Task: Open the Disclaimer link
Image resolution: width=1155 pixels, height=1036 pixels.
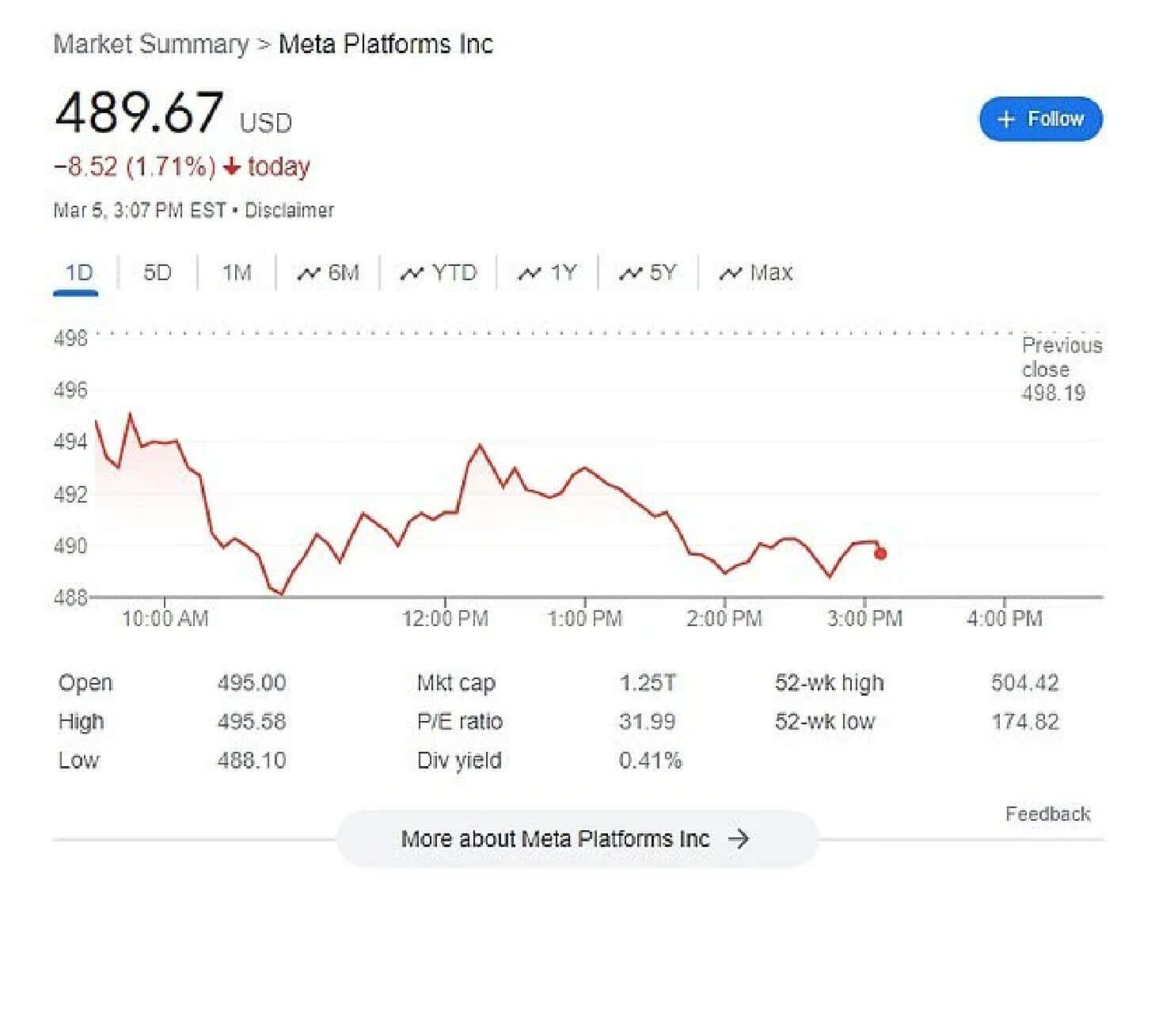Action: click(289, 211)
